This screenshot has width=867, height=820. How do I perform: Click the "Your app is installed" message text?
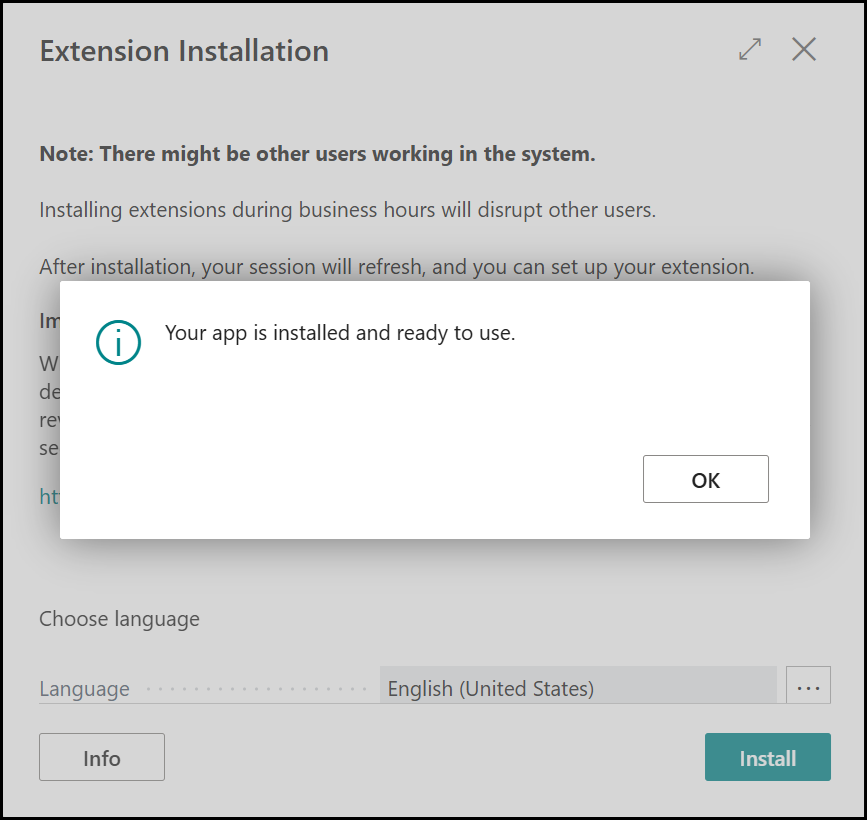340,334
